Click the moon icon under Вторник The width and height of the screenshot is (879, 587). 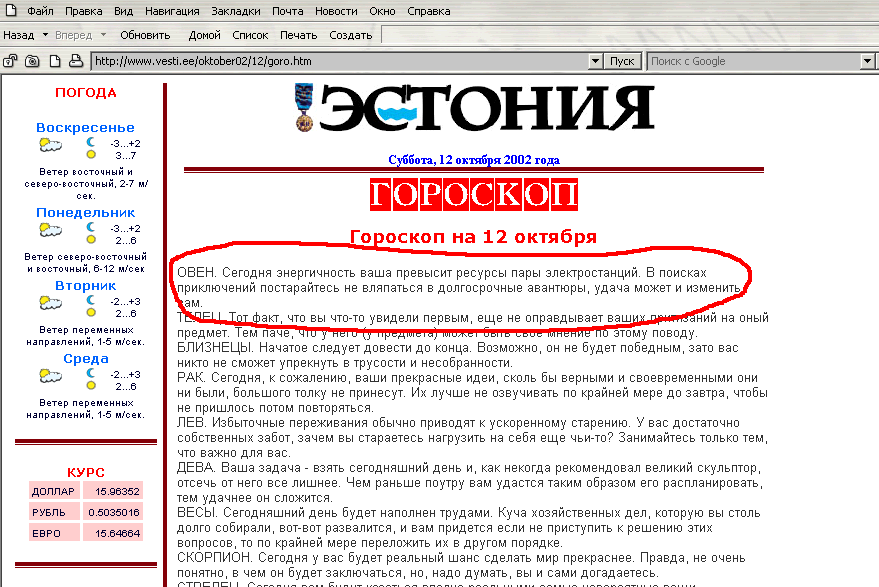(x=91, y=301)
